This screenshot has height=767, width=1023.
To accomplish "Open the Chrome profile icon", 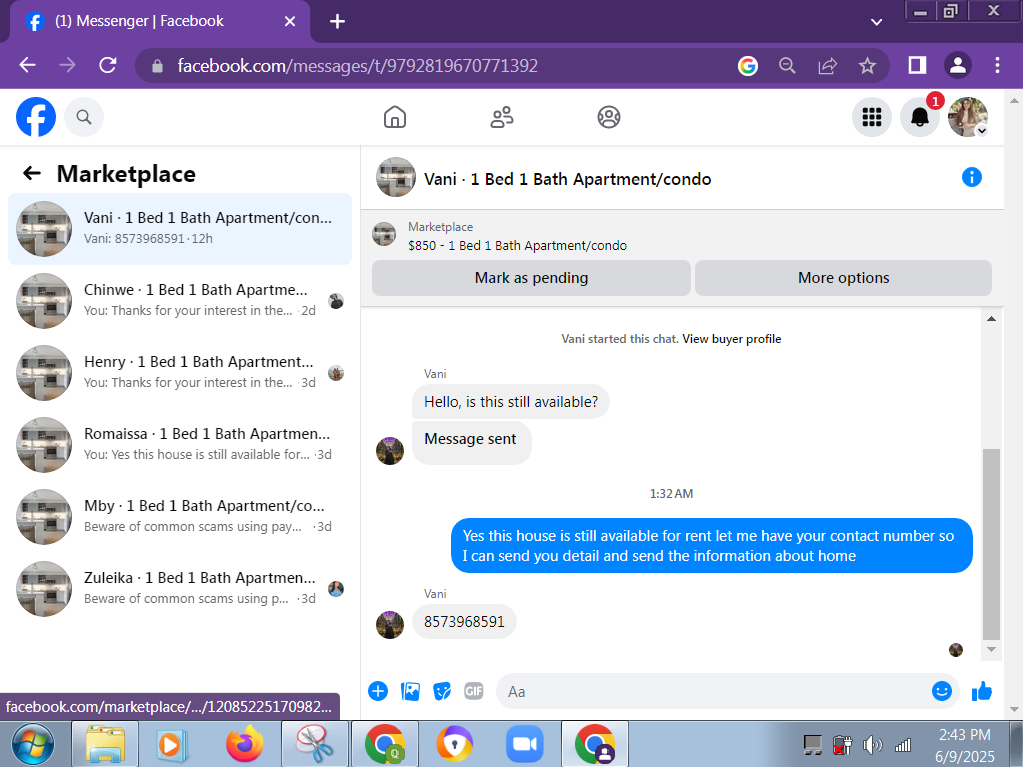I will pos(958,65).
